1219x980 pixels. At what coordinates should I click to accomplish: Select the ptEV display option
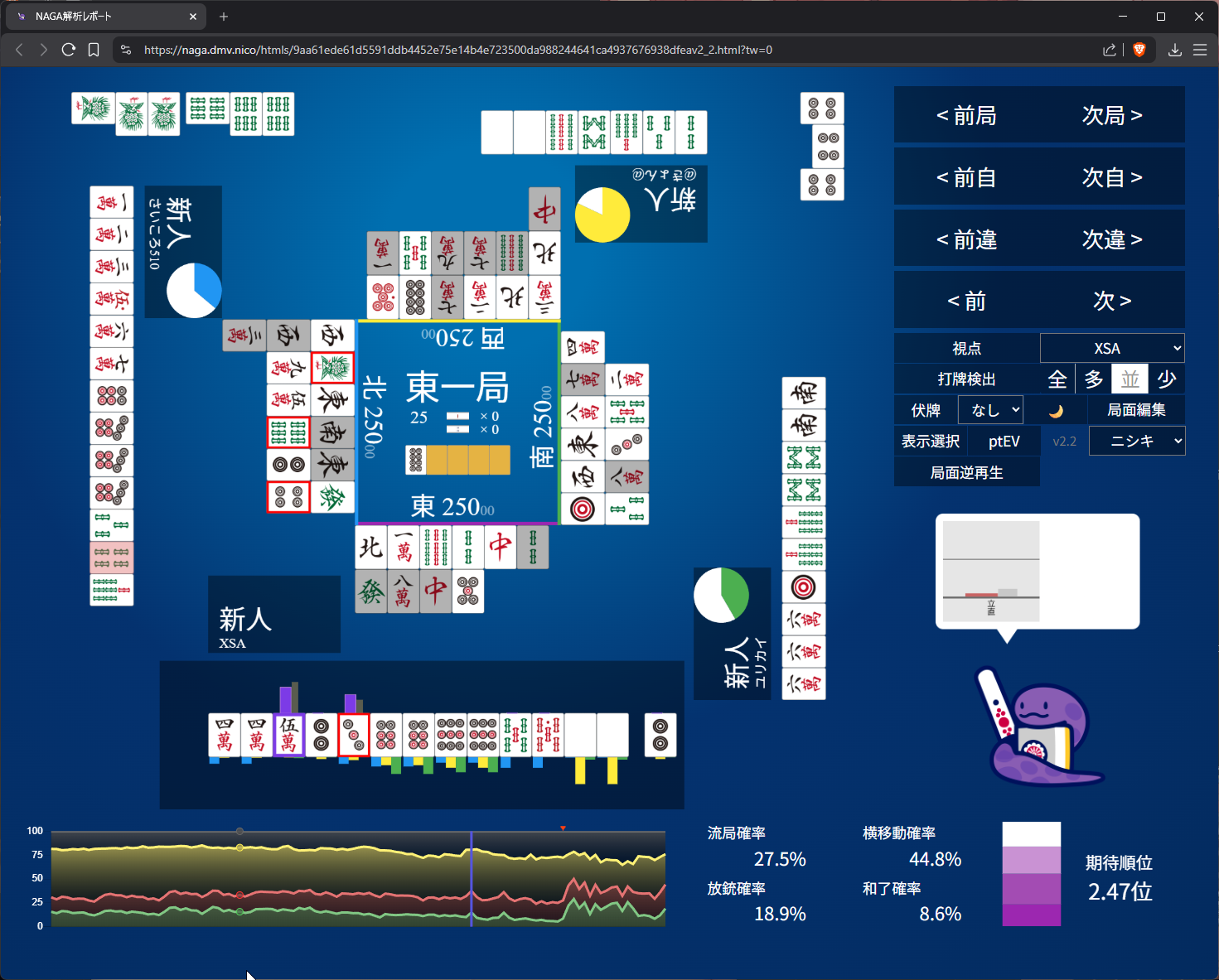1004,442
